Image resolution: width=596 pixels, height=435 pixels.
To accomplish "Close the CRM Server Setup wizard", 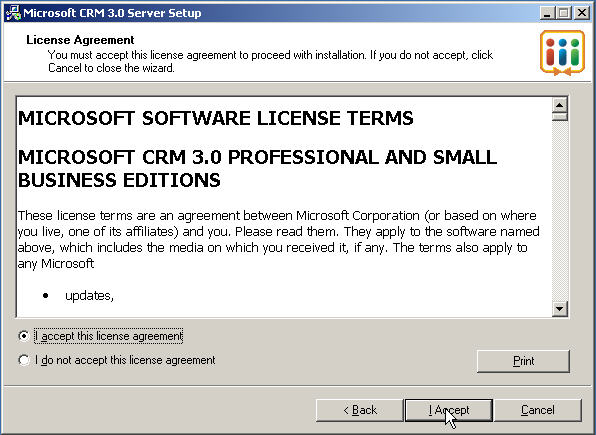I will tap(582, 13).
